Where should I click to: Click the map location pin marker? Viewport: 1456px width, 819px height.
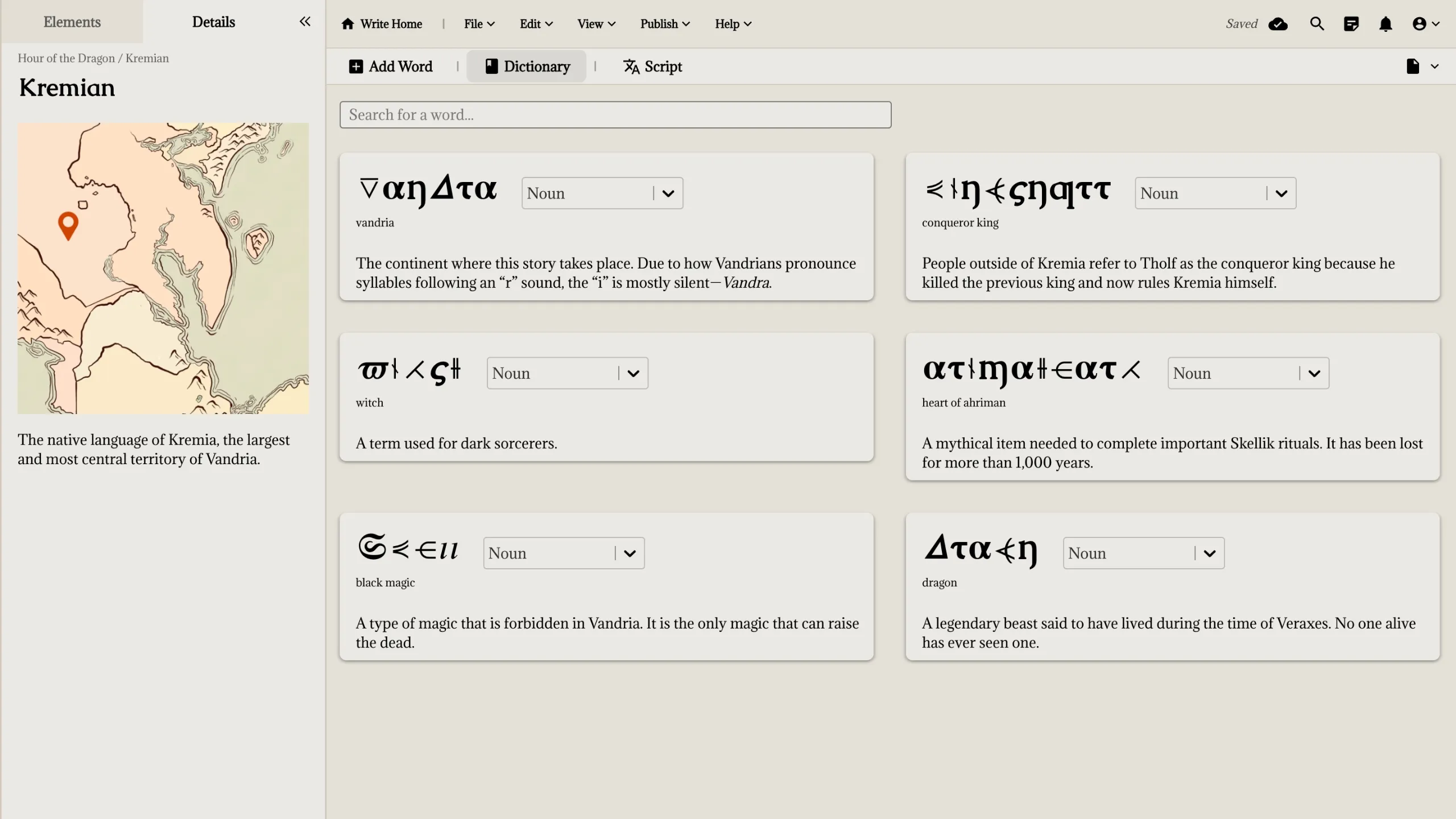(x=68, y=224)
